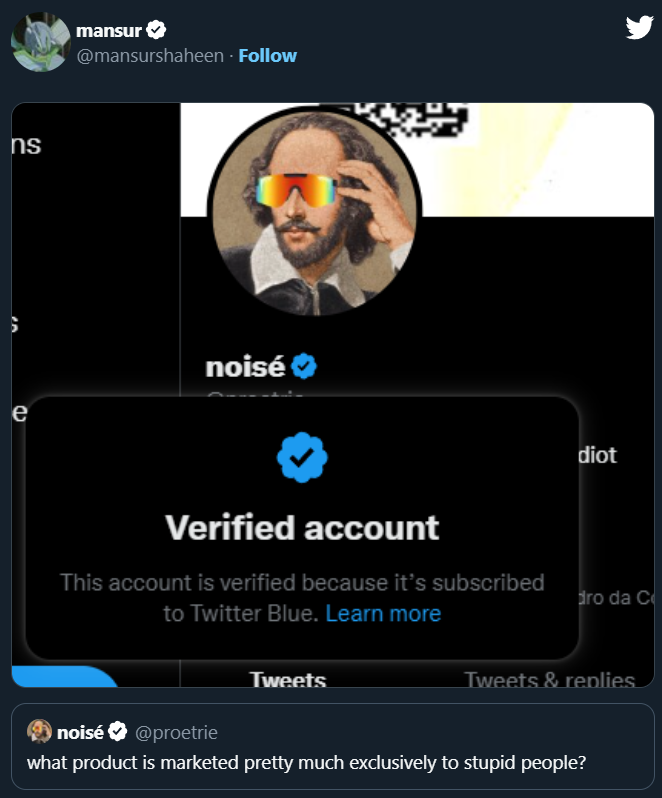
Task: Click the mansur display name
Action: 109,31
